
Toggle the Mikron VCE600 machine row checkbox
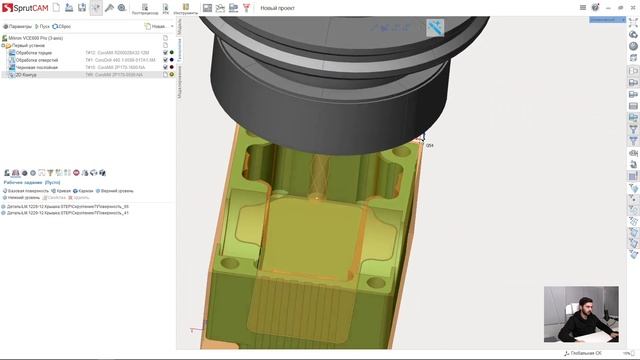(x=165, y=38)
